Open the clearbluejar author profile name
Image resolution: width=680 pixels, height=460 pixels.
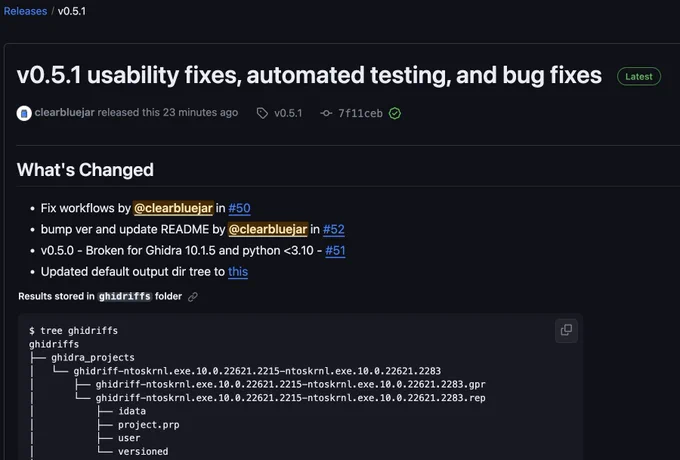click(x=64, y=113)
